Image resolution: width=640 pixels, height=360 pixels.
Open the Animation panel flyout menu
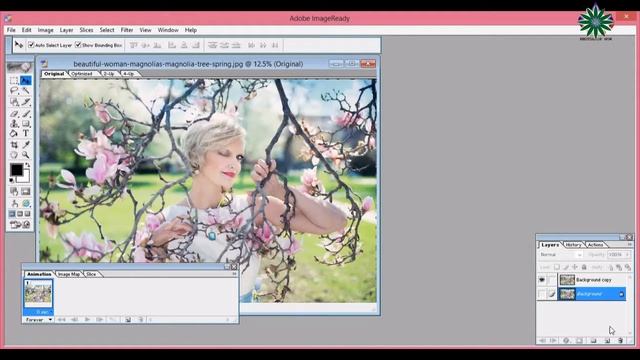click(x=234, y=274)
